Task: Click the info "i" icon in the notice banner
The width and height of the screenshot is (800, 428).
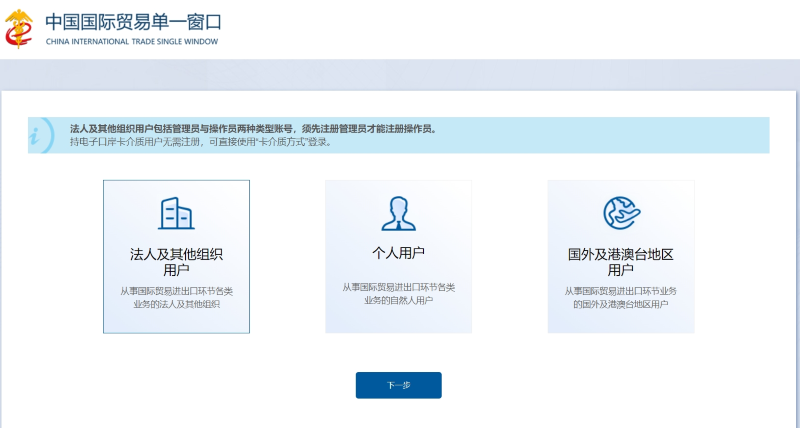Action: coord(38,135)
